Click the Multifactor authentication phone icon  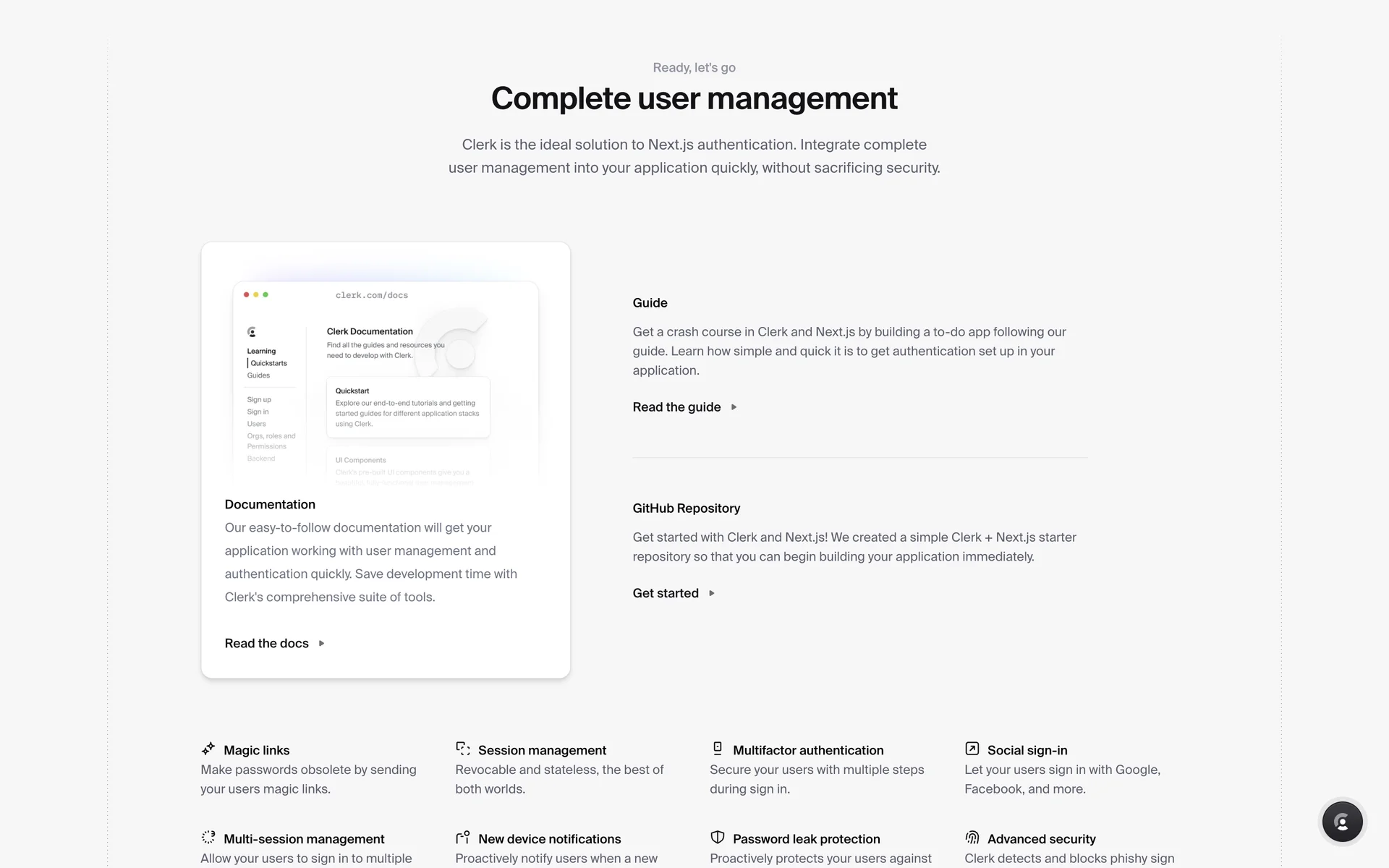click(718, 748)
